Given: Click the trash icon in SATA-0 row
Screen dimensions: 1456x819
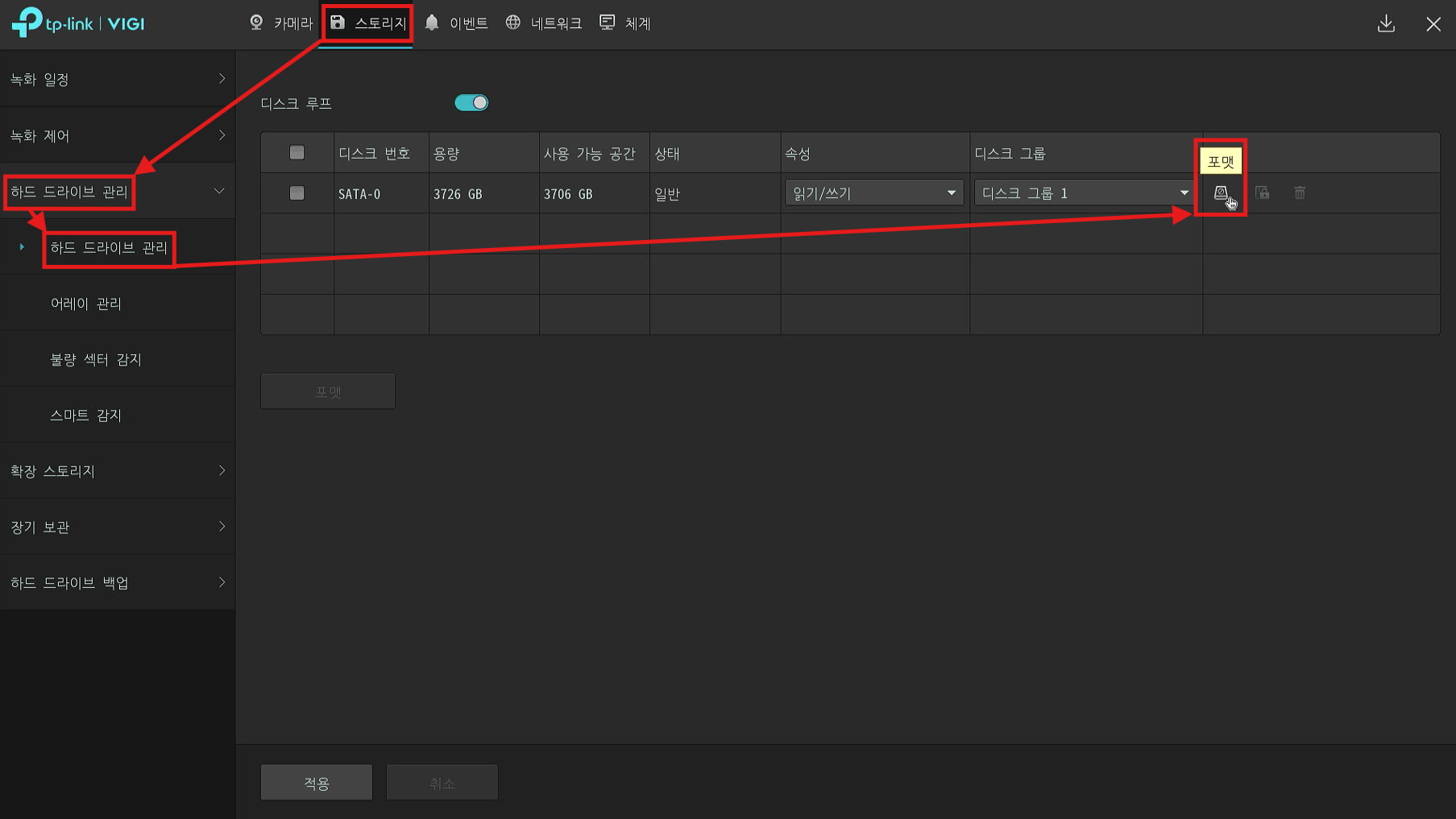Looking at the screenshot, I should click(1299, 192).
